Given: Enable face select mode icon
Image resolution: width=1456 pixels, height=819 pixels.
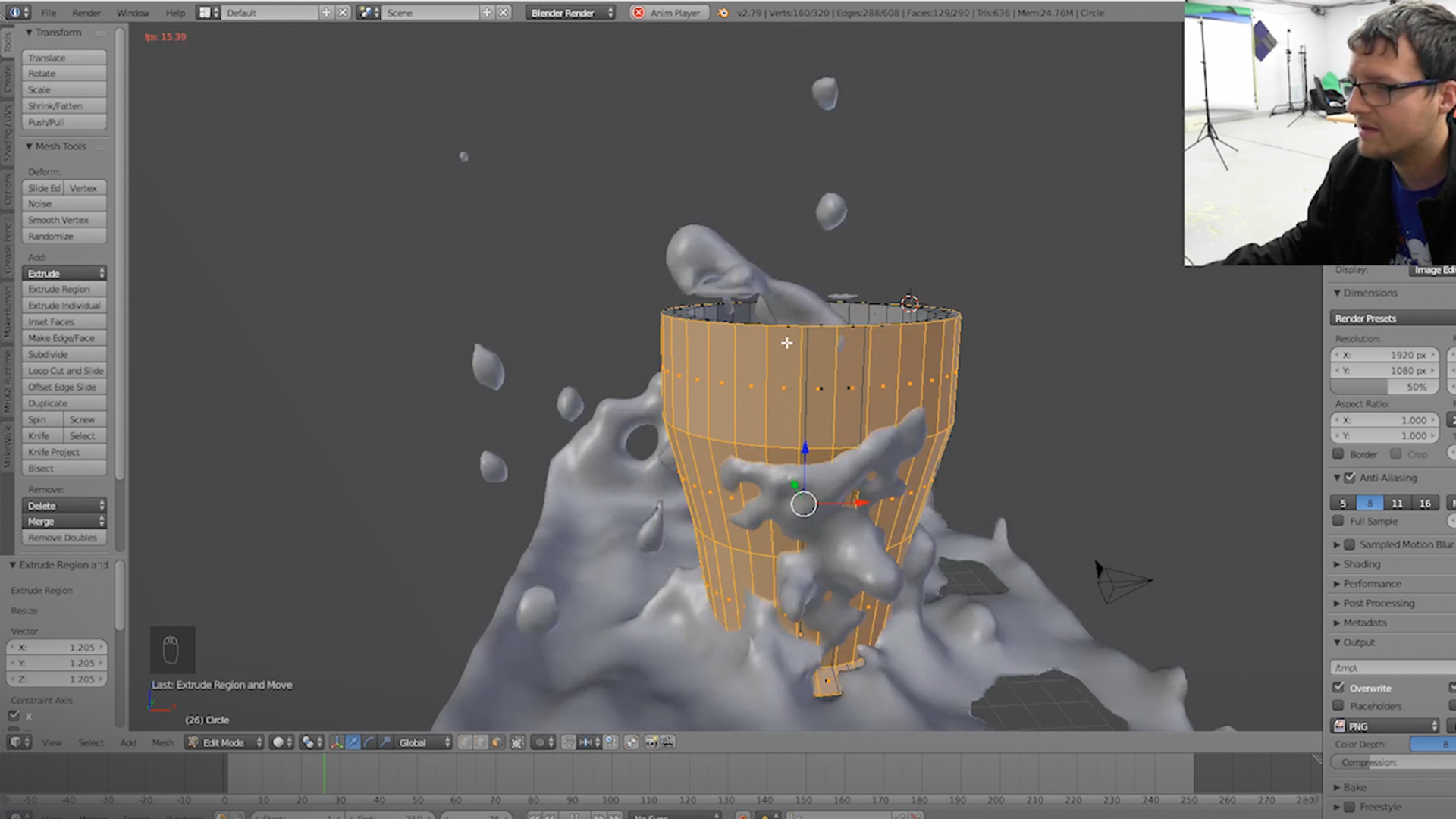Looking at the screenshot, I should coord(497,742).
